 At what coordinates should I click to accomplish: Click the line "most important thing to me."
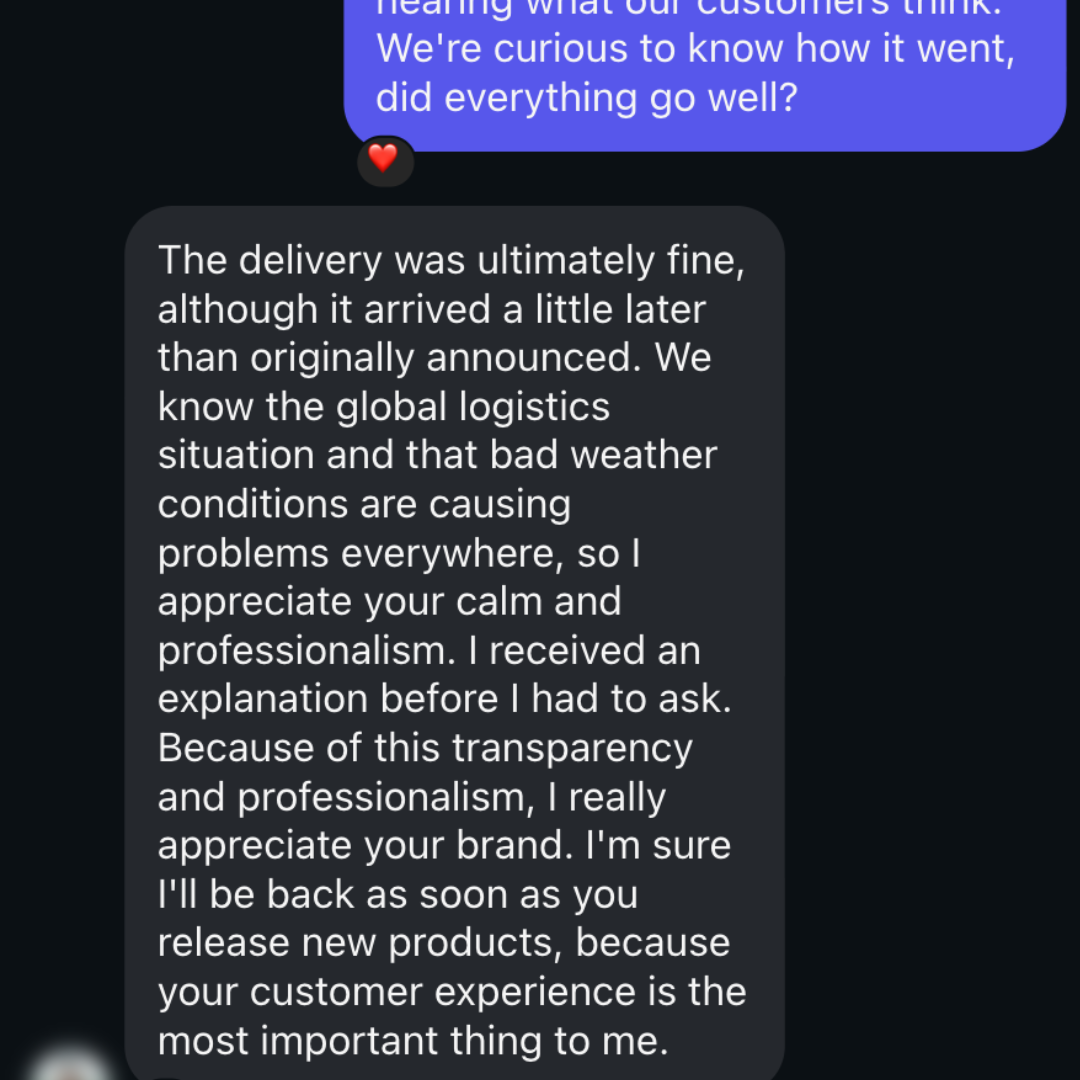[x=412, y=1041]
